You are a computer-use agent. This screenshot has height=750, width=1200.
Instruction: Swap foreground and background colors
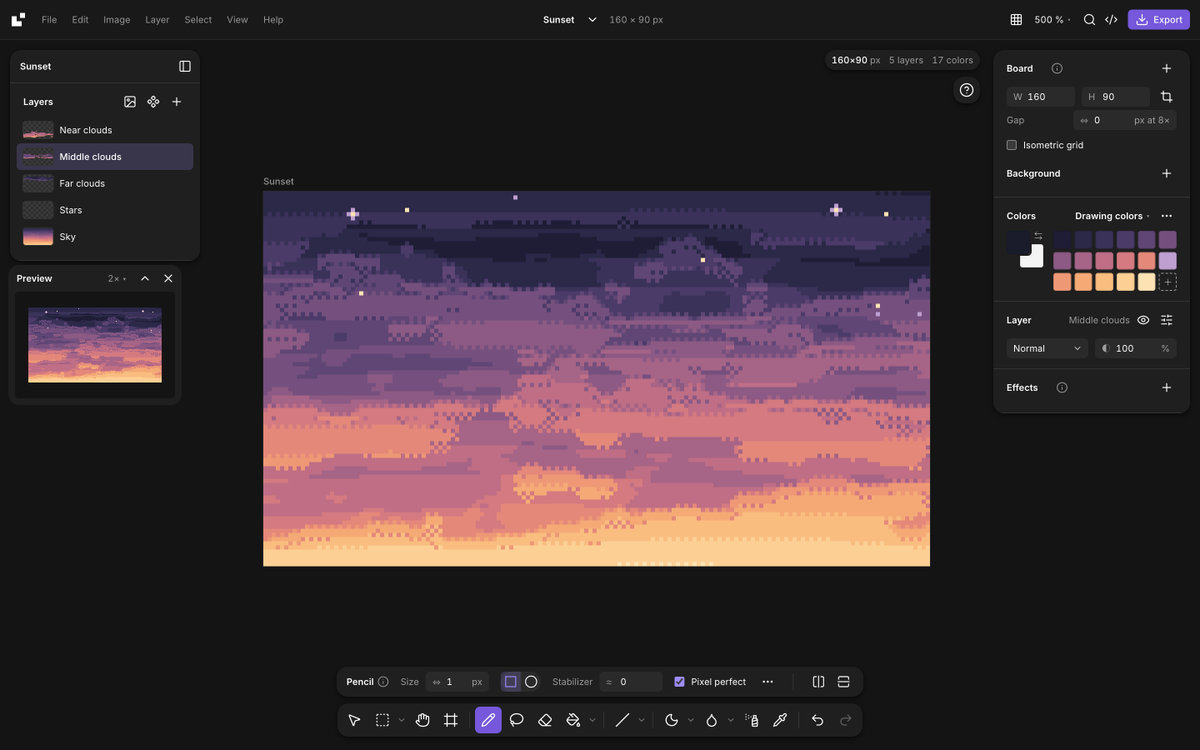1038,236
